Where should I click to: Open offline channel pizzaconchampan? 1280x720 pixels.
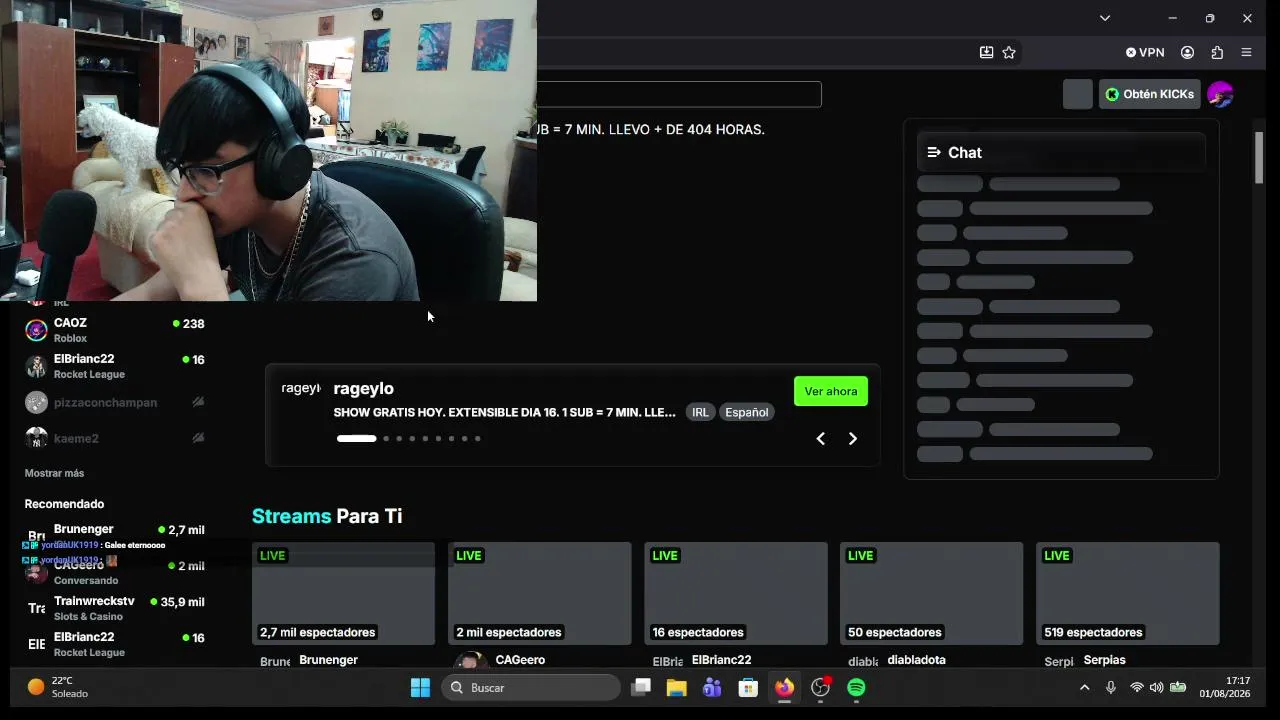[x=114, y=402]
